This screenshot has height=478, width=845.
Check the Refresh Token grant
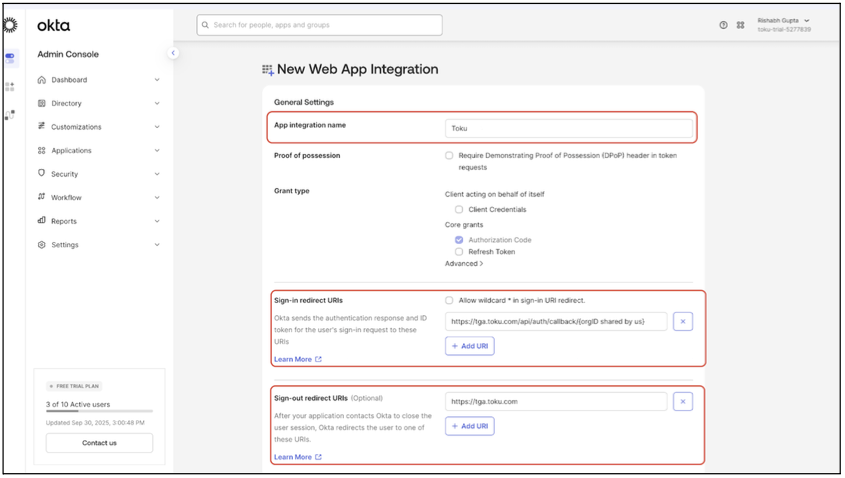(x=459, y=252)
